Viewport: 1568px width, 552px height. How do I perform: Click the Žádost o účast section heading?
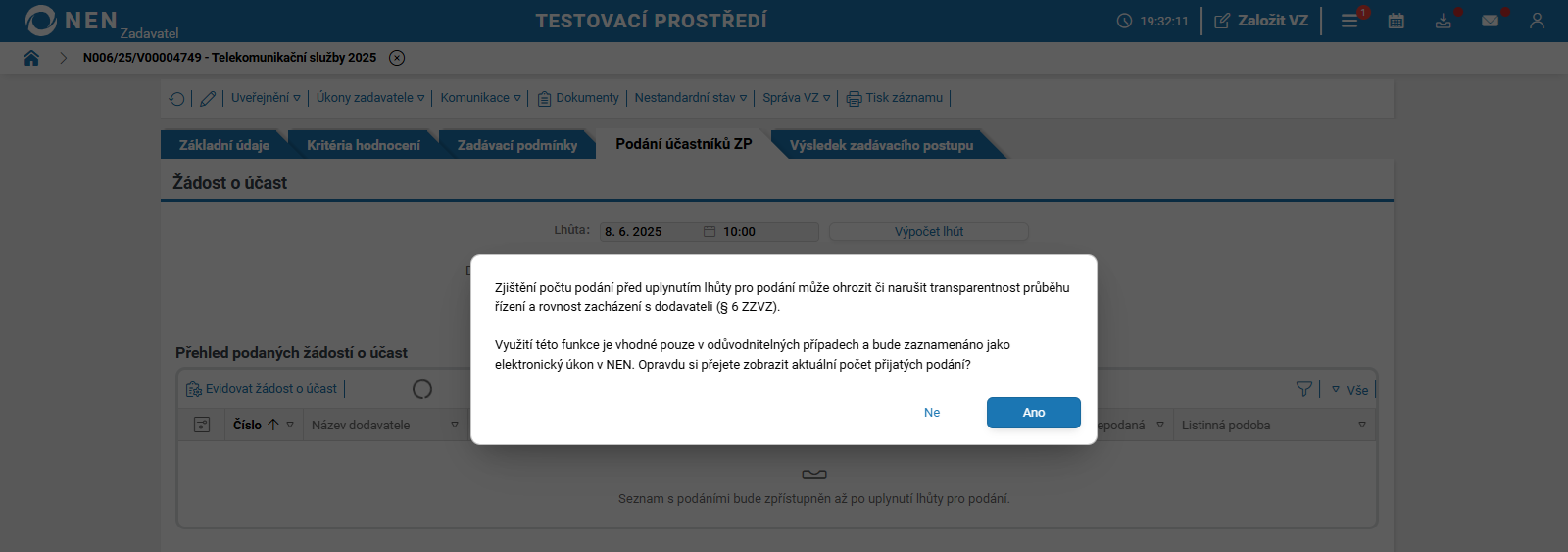(230, 183)
